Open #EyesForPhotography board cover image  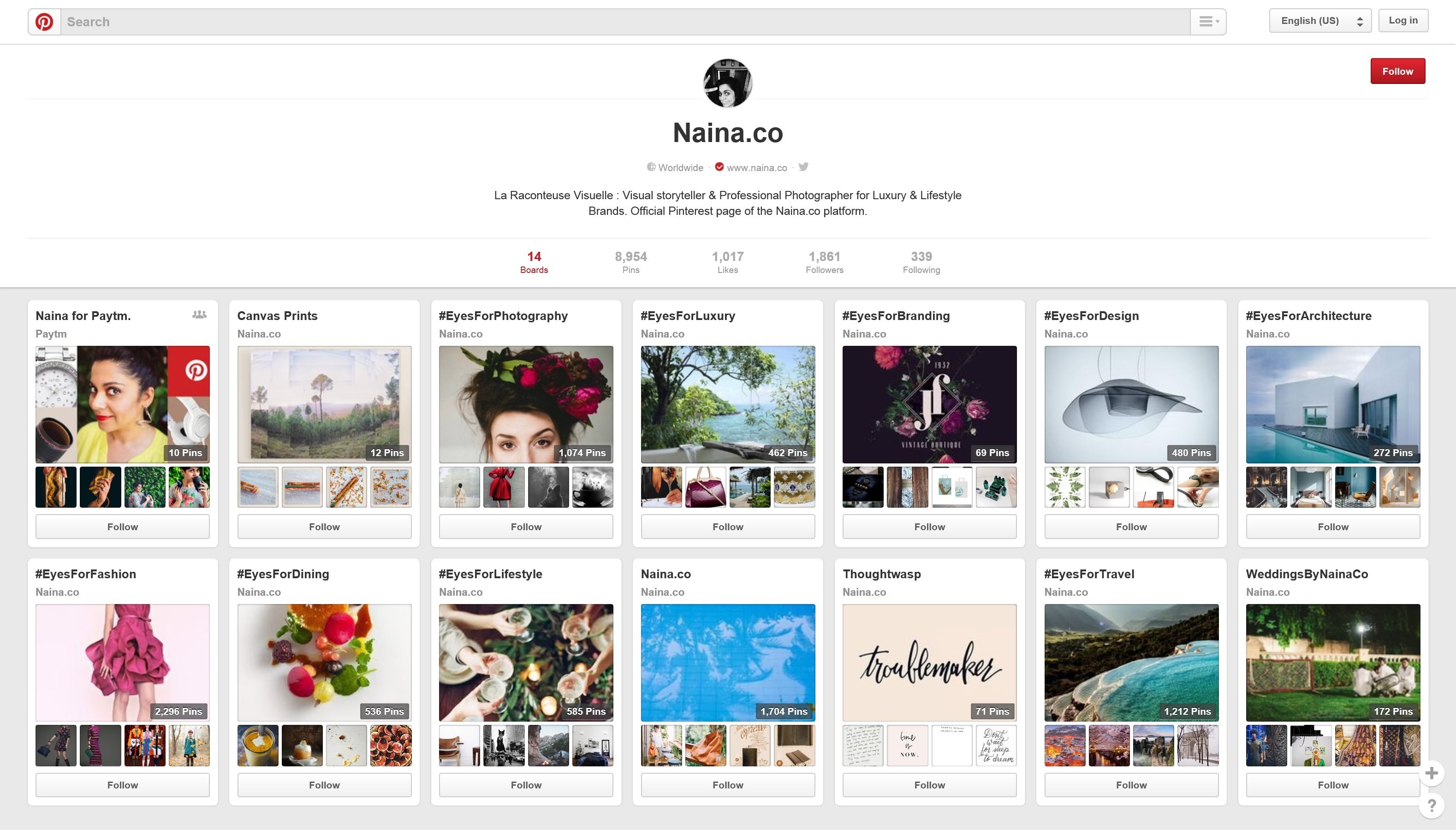pos(526,404)
